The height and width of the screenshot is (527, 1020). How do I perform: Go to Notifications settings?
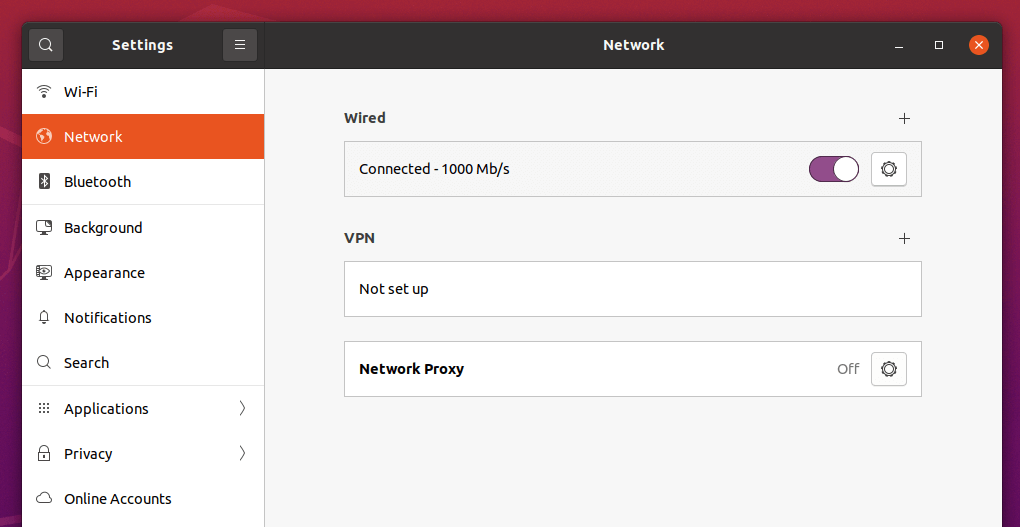(x=108, y=318)
